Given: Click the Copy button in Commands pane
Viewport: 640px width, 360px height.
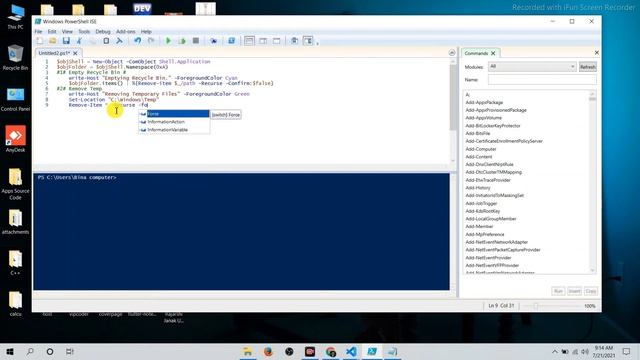Looking at the screenshot, I should tap(591, 291).
